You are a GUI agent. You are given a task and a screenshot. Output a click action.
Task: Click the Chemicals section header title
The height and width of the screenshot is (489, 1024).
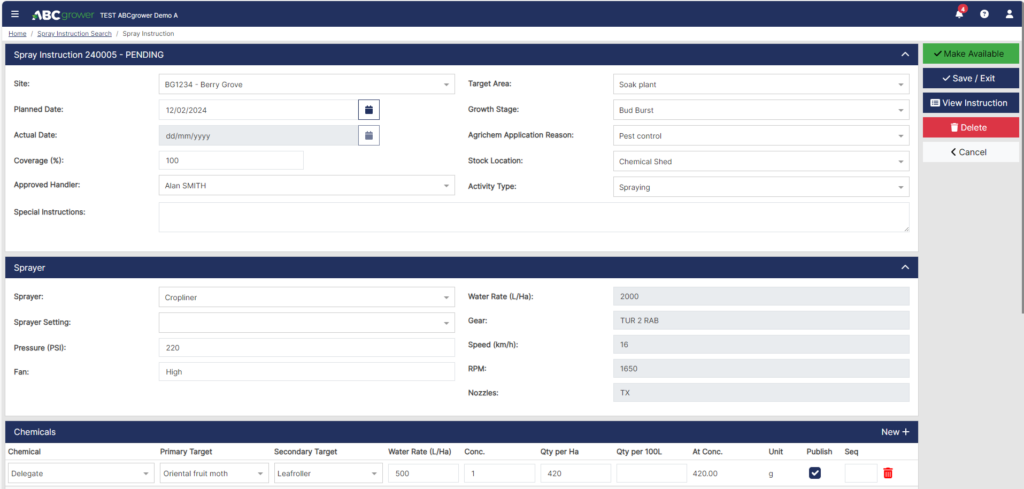tap(35, 432)
